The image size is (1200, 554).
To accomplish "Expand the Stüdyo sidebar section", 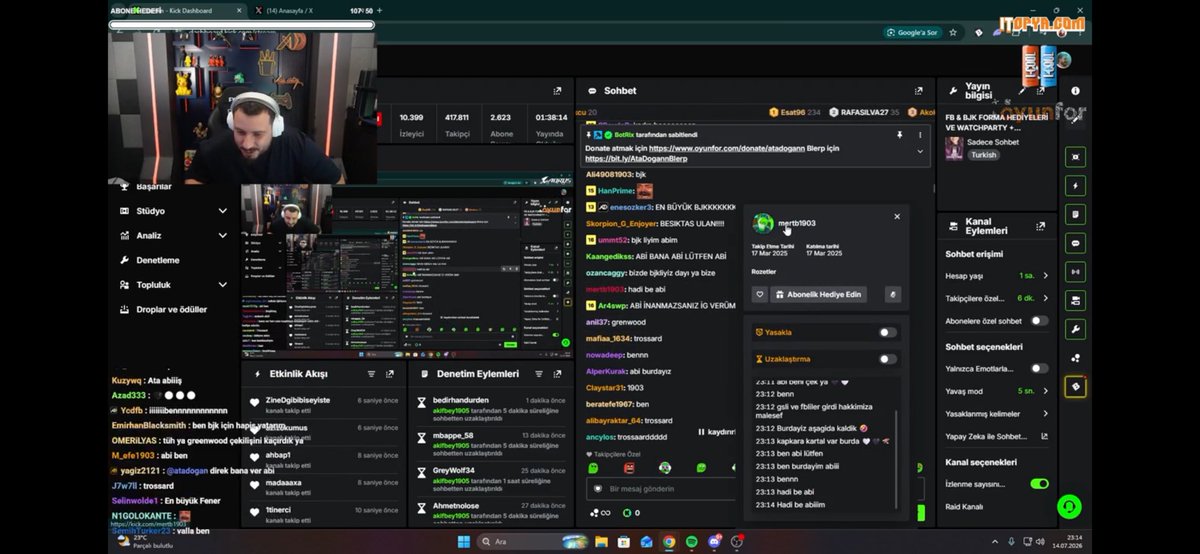I will (x=222, y=211).
